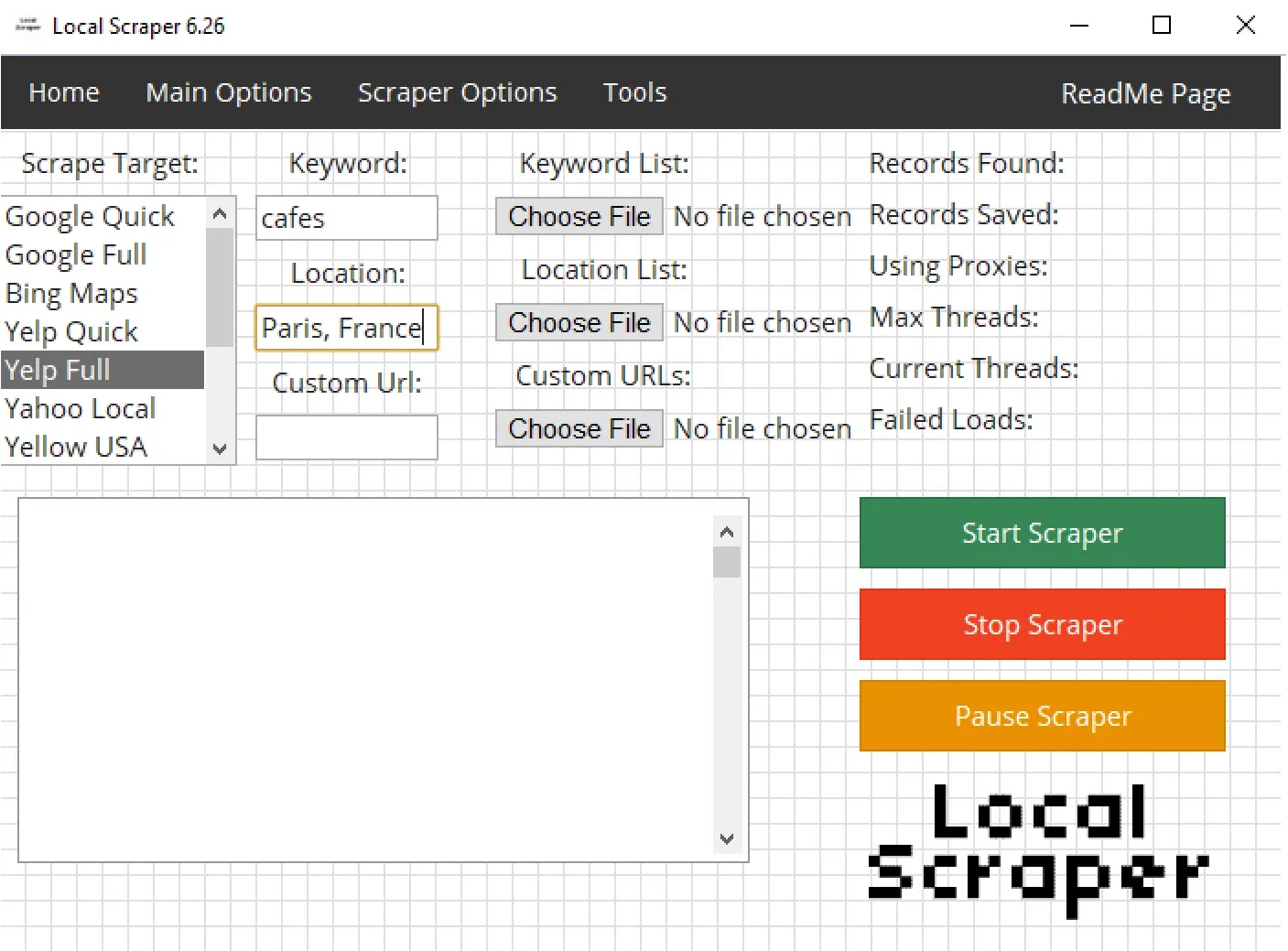Open the ReadMe Page link

(x=1145, y=93)
